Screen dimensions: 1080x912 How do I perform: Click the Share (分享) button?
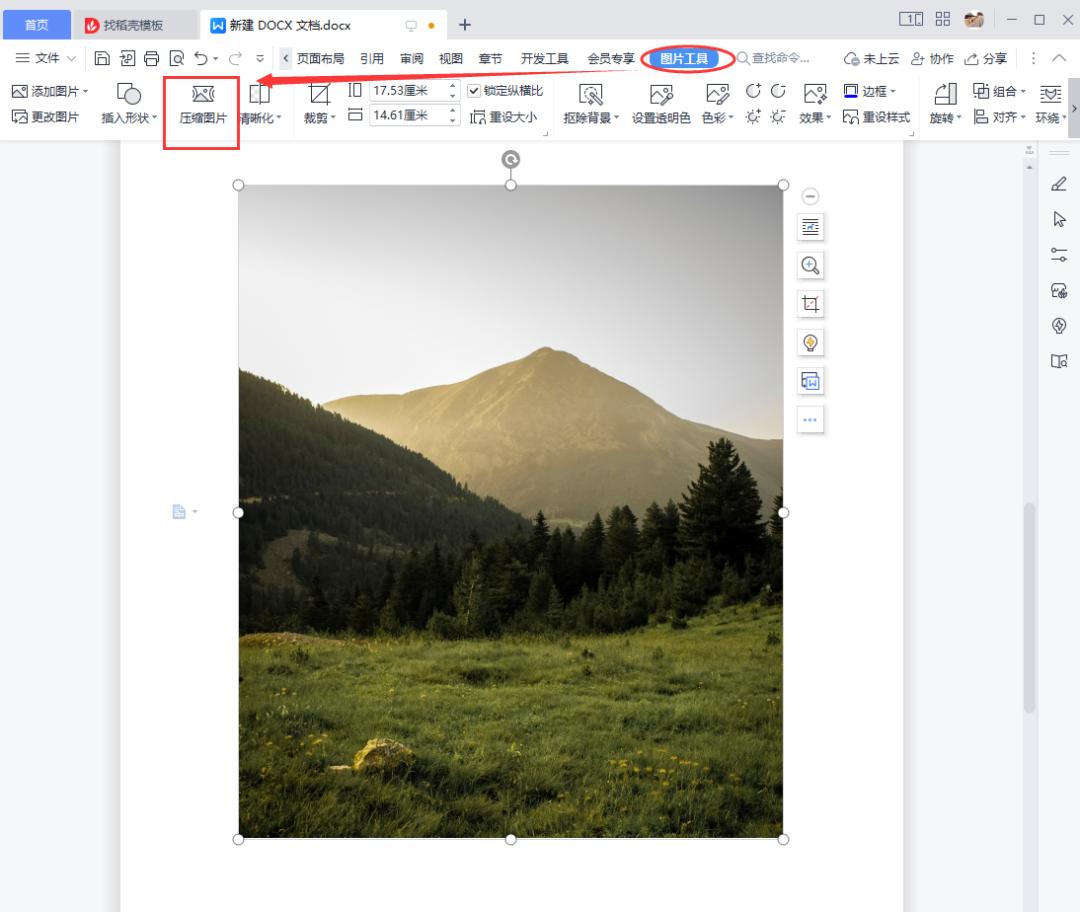coord(986,58)
